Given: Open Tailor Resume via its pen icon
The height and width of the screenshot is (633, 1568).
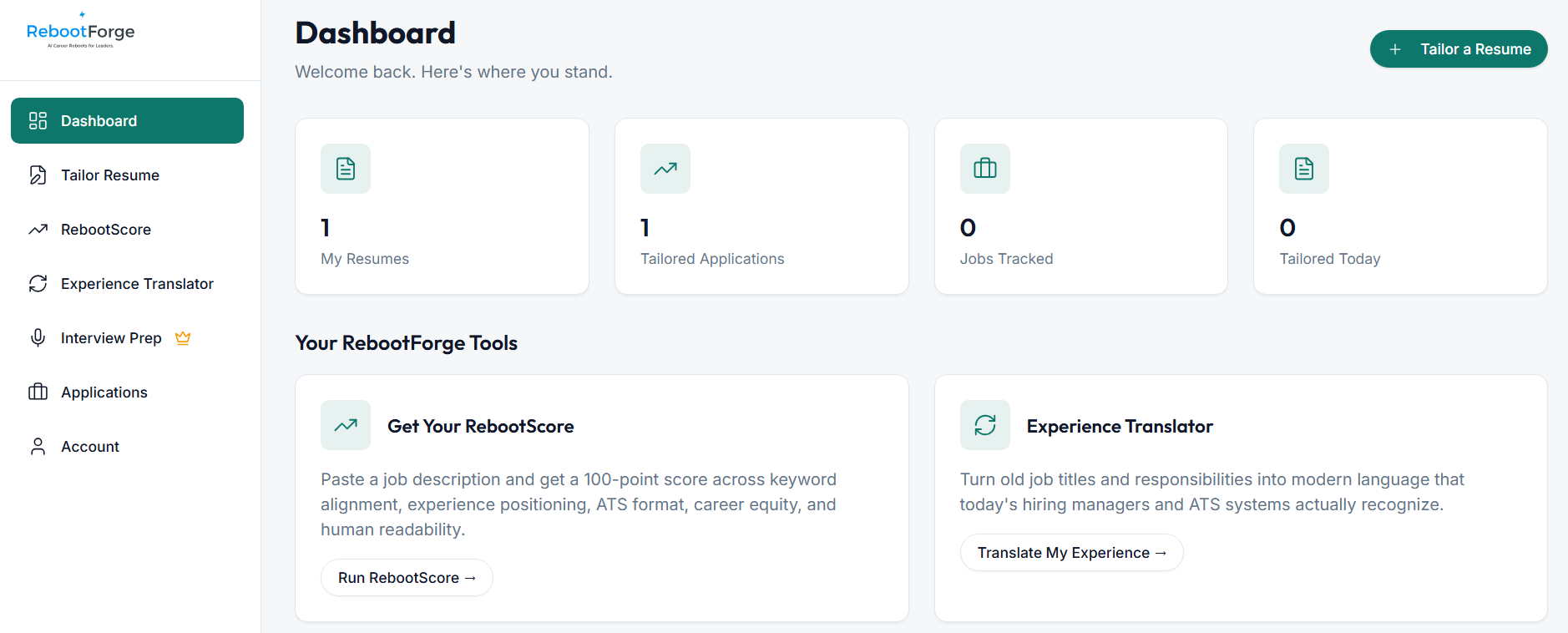Looking at the screenshot, I should [38, 175].
